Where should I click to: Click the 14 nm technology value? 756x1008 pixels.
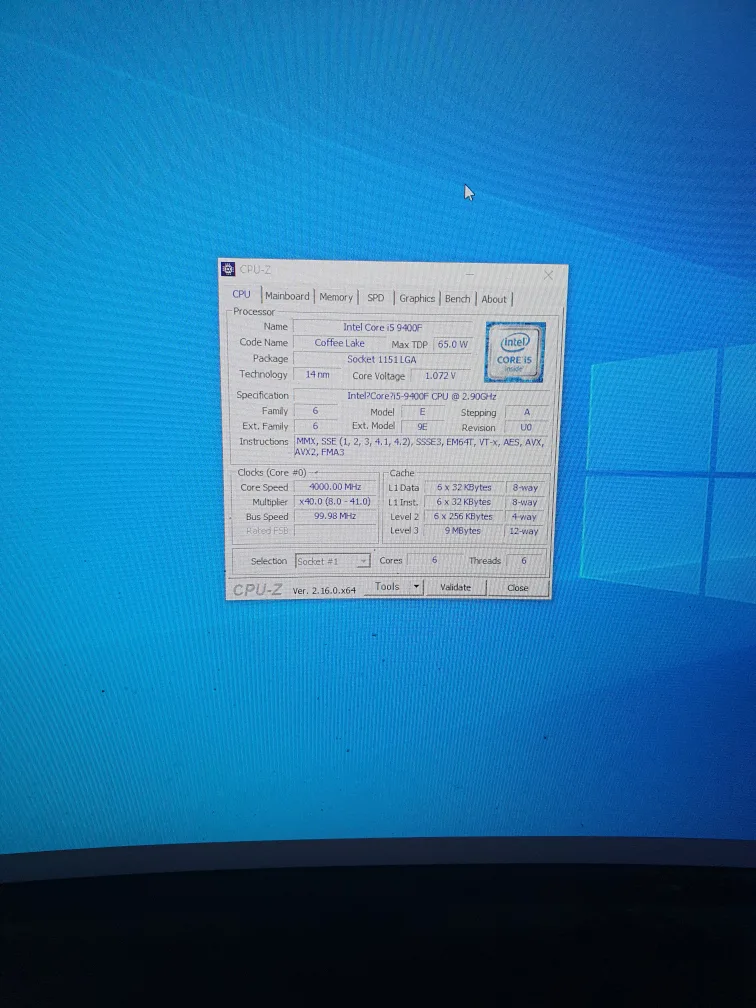coord(317,374)
